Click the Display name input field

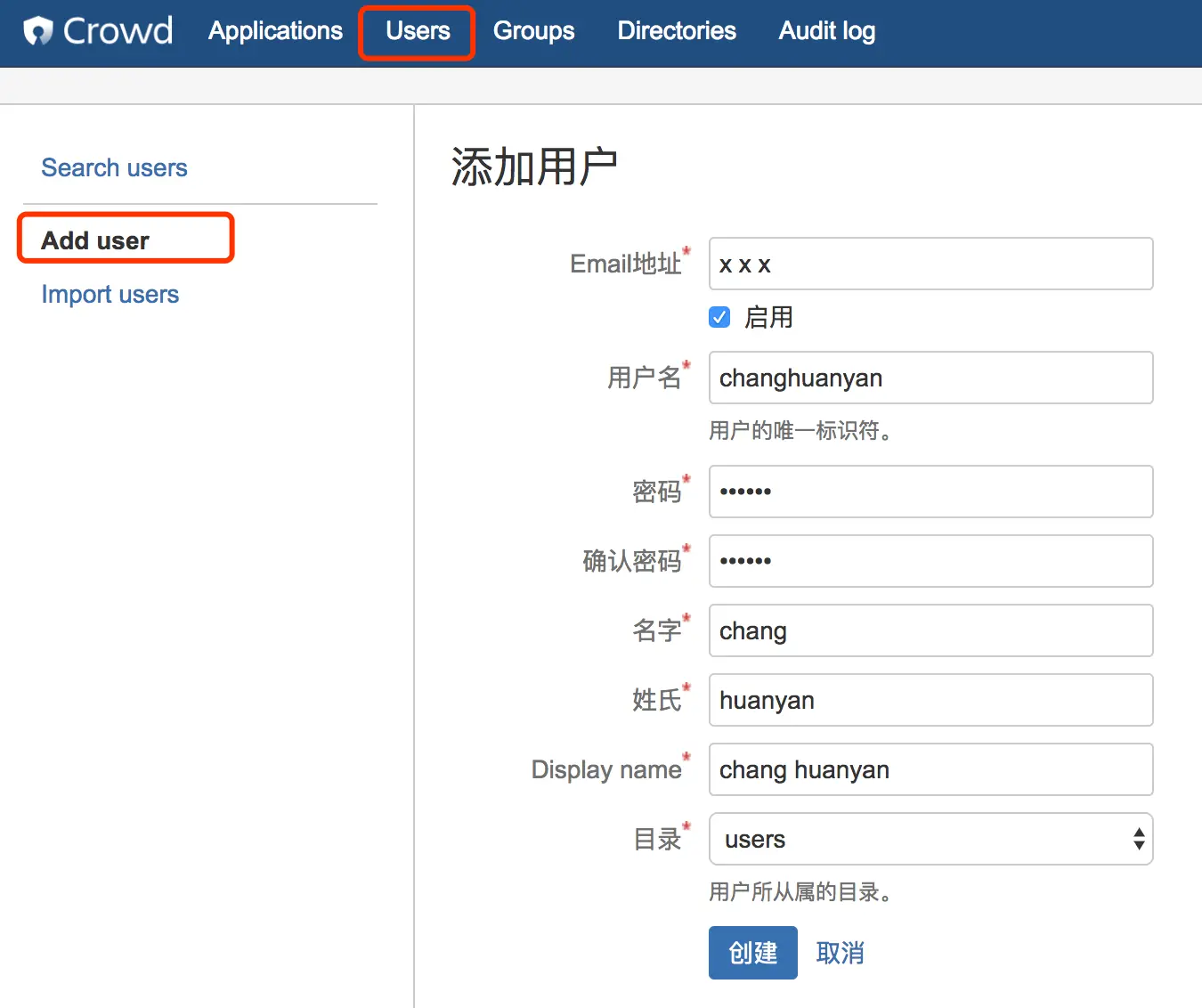coord(930,769)
